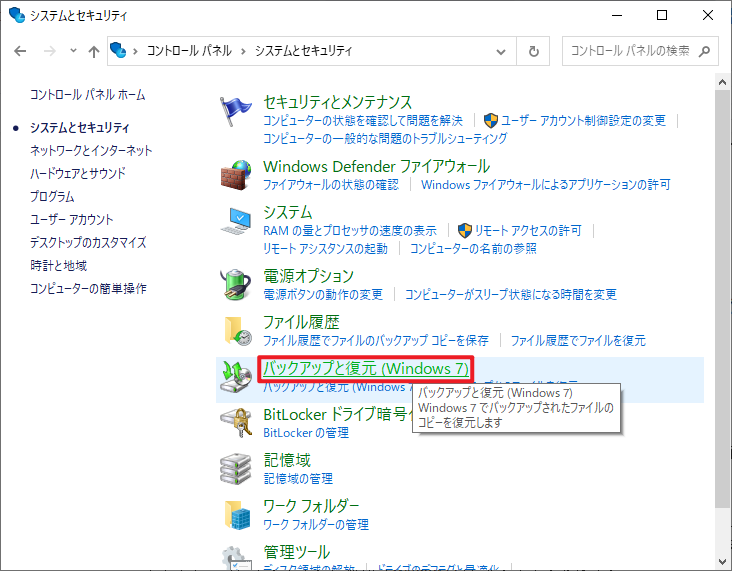The width and height of the screenshot is (732, 571).
Task: Open バックアップと復元 (Windows 7) heading
Action: click(366, 368)
